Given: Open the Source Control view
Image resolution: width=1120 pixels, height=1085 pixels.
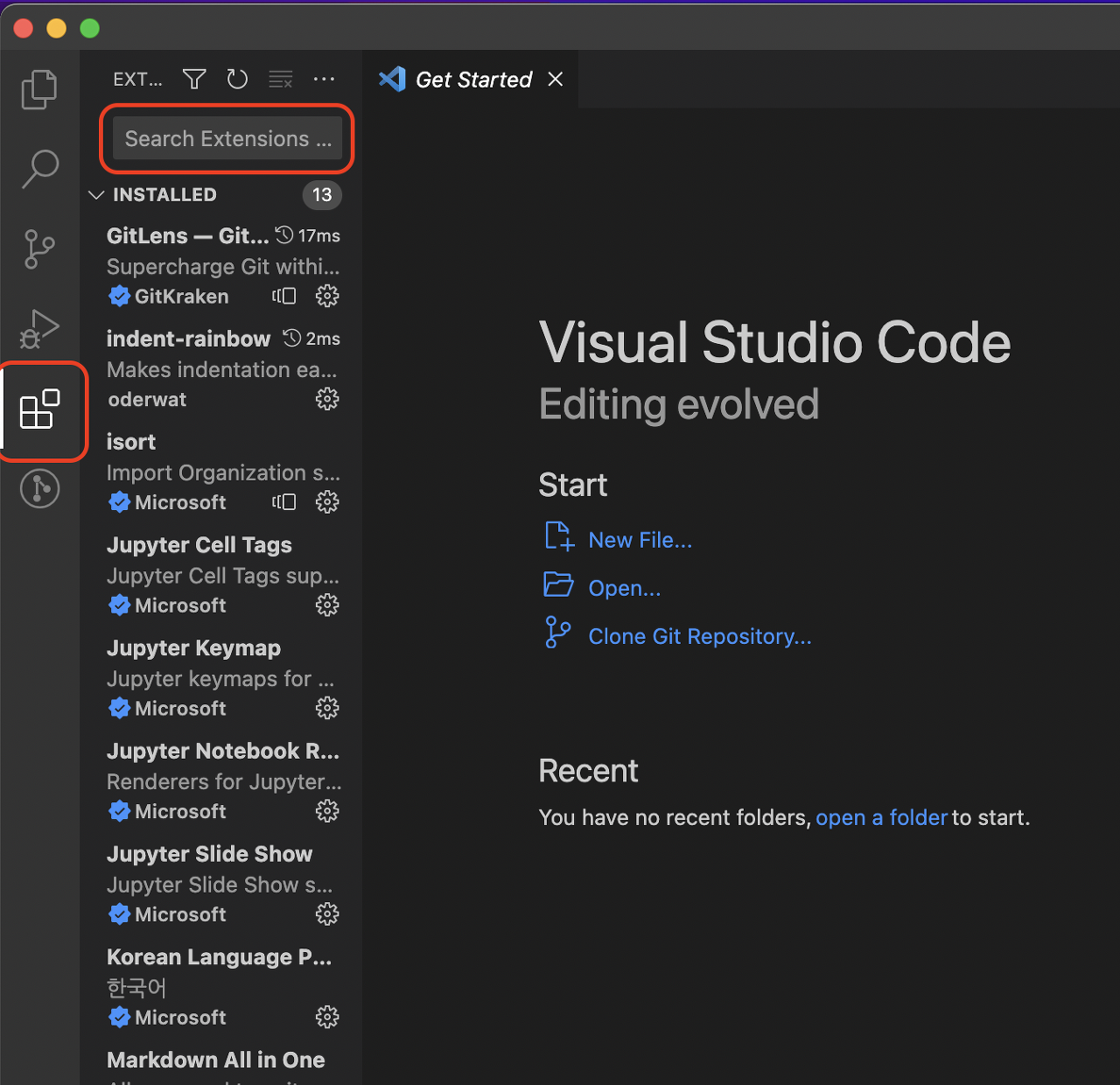Looking at the screenshot, I should pyautogui.click(x=39, y=249).
